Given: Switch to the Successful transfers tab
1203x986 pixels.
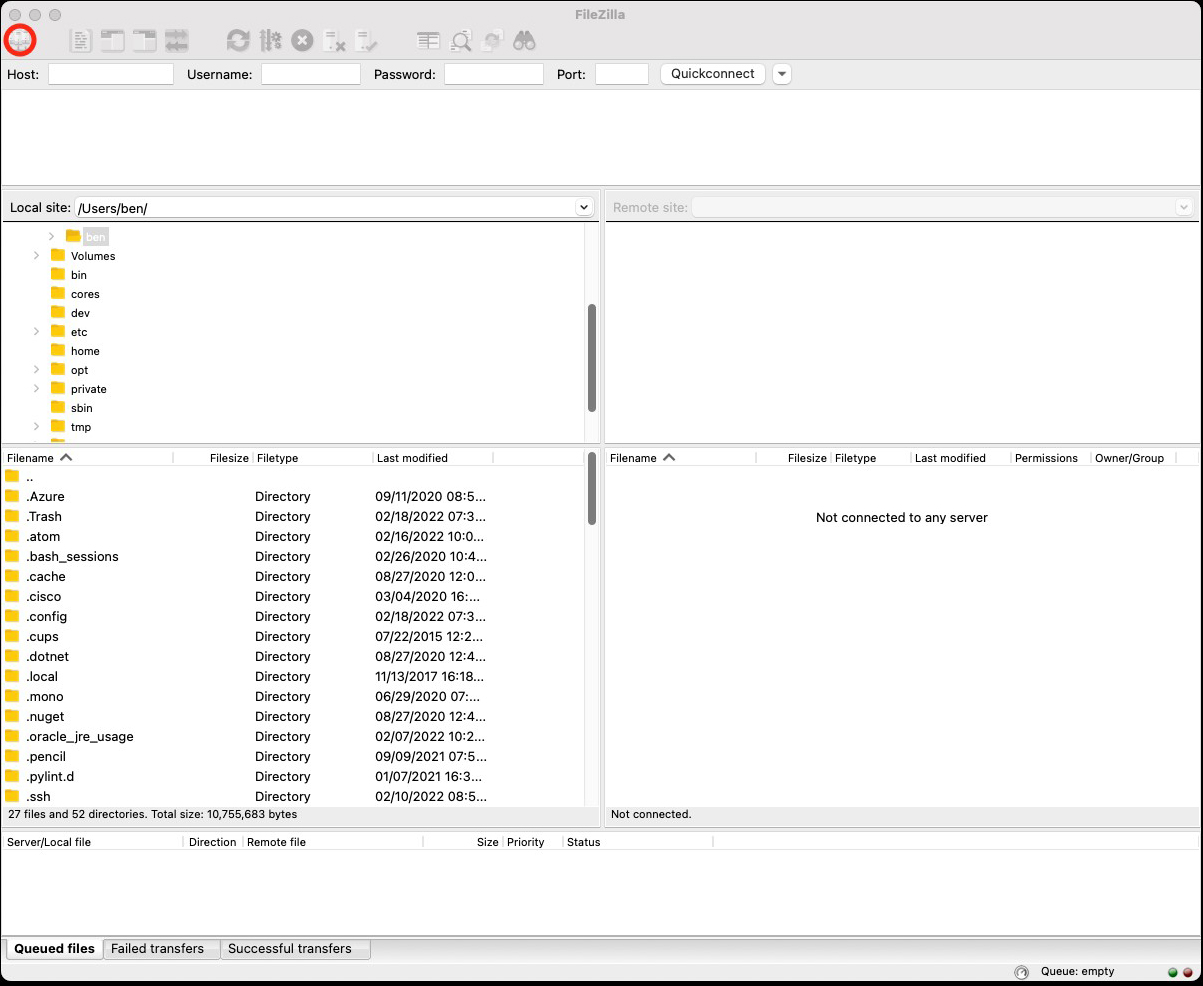Looking at the screenshot, I should click(x=290, y=949).
